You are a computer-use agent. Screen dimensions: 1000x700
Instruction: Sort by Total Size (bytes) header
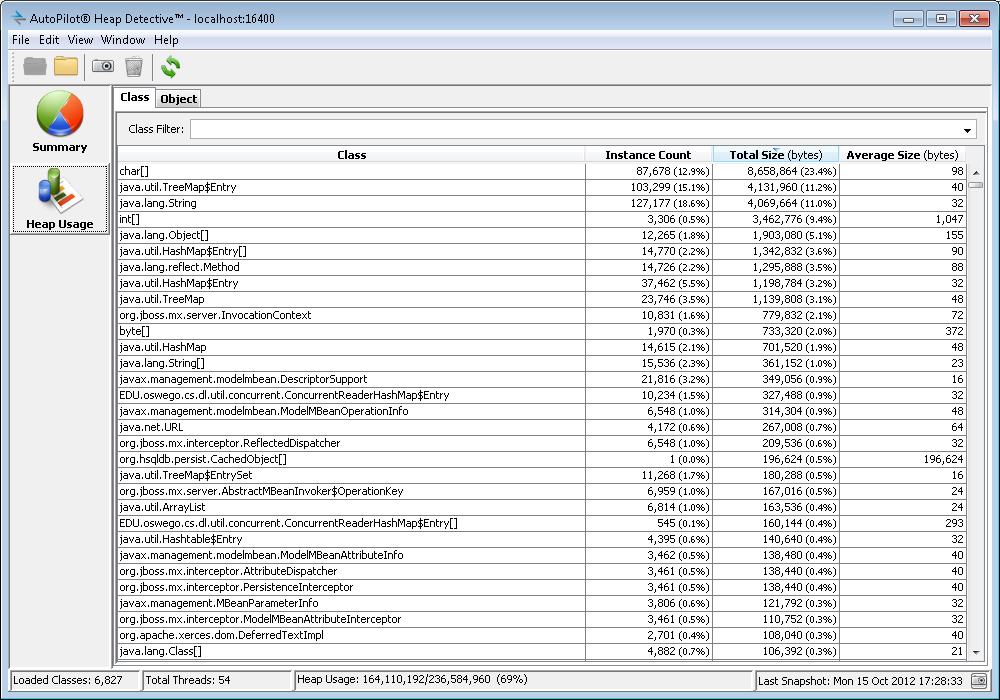[x=776, y=155]
